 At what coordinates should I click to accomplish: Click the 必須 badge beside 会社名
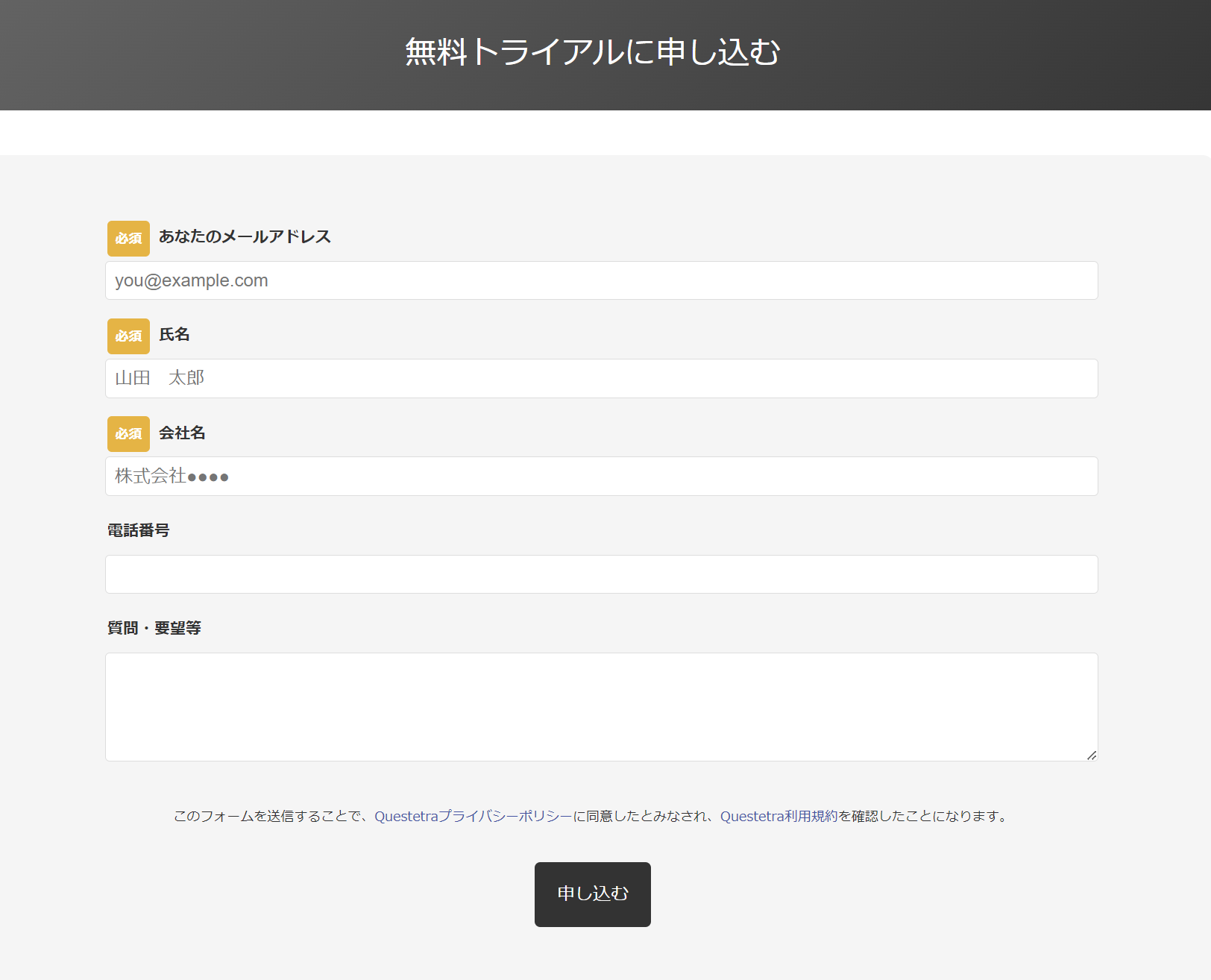click(x=128, y=434)
